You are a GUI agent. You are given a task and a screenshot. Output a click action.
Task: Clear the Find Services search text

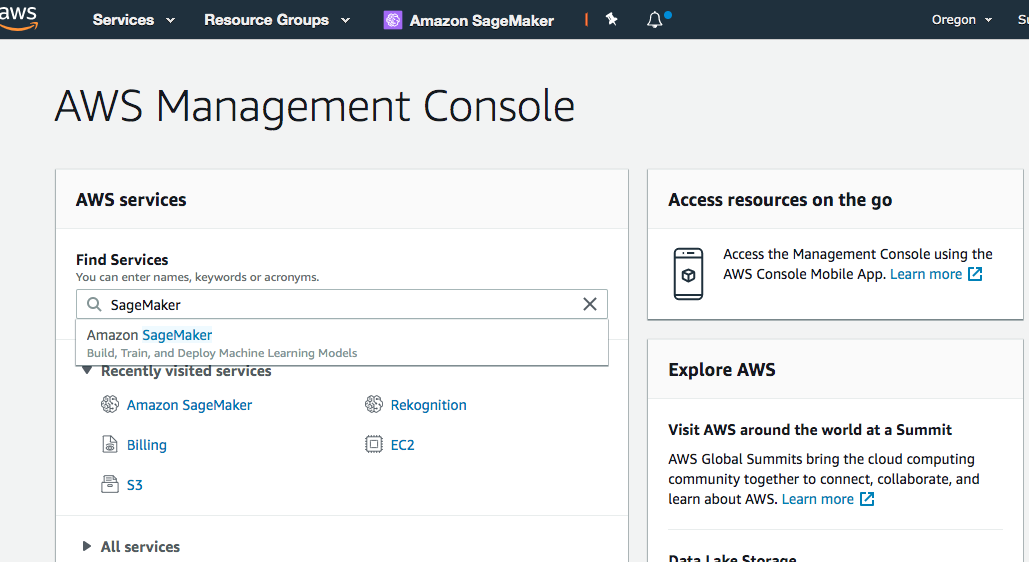[590, 304]
